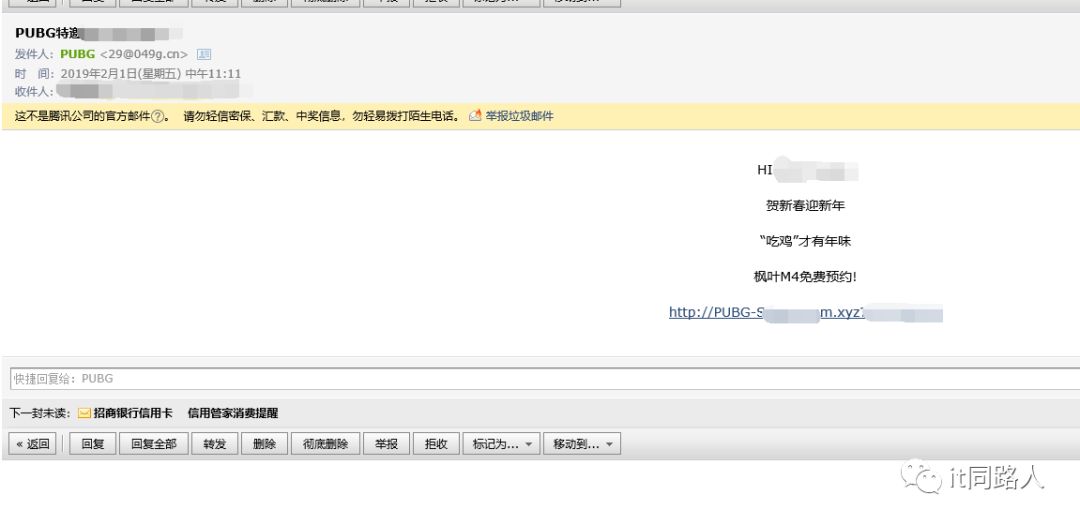The image size is (1080, 525).
Task: Click the body line 贺新春迎新年
Action: [805, 205]
